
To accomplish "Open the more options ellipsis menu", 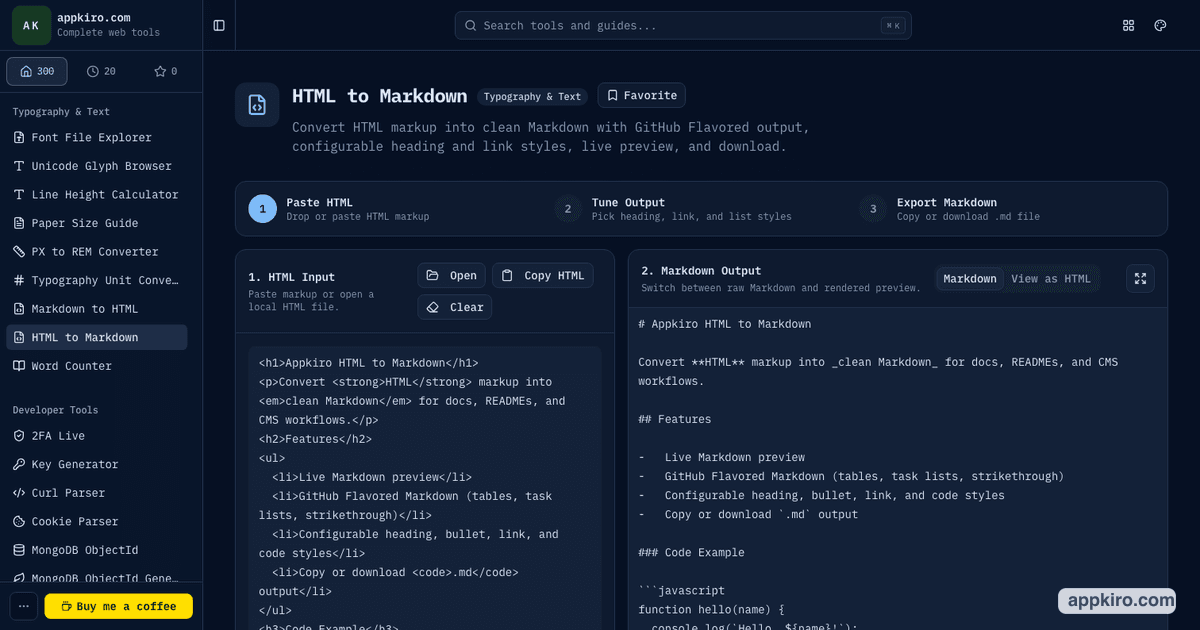I will click(24, 606).
